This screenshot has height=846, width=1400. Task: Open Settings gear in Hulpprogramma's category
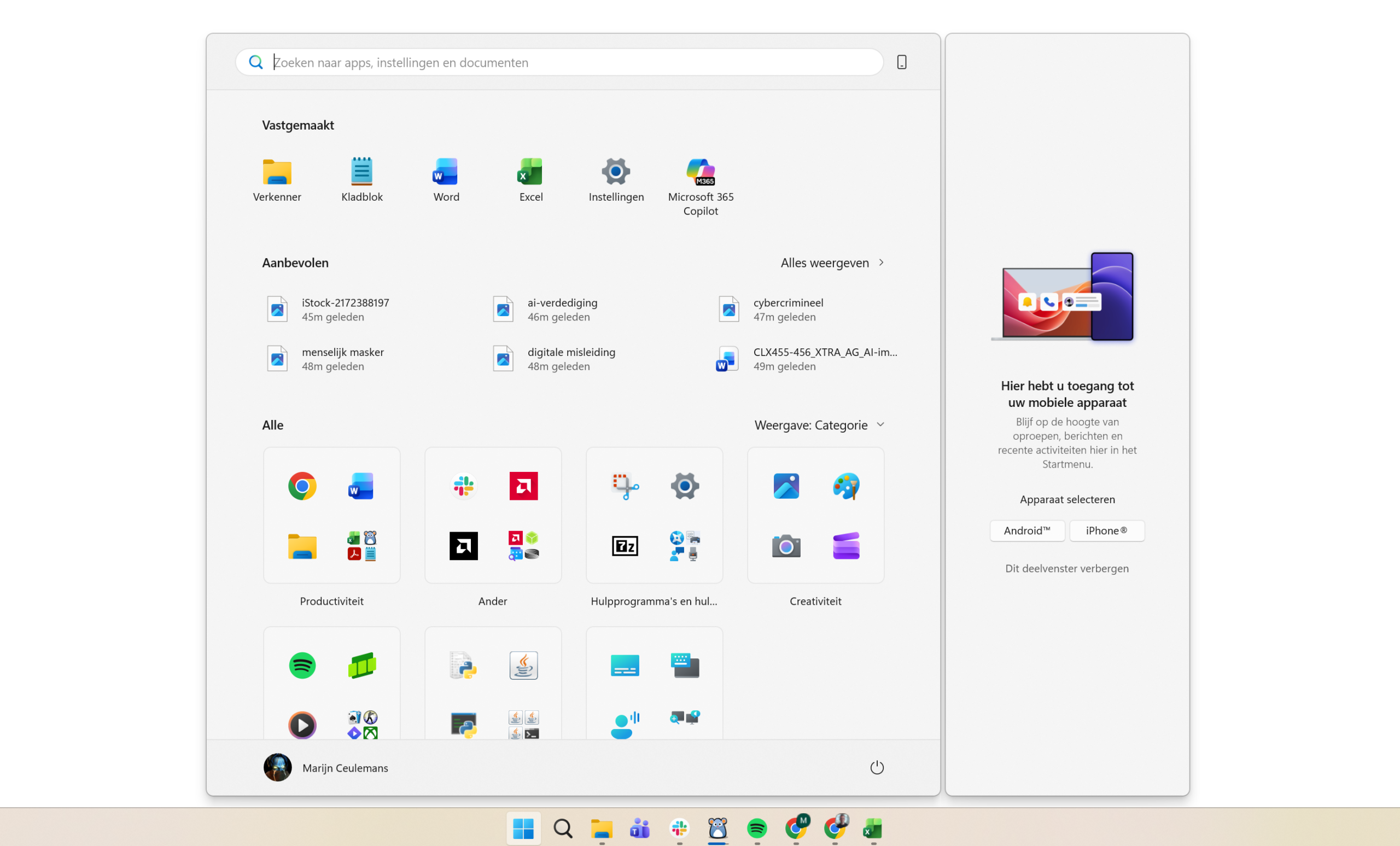(685, 486)
